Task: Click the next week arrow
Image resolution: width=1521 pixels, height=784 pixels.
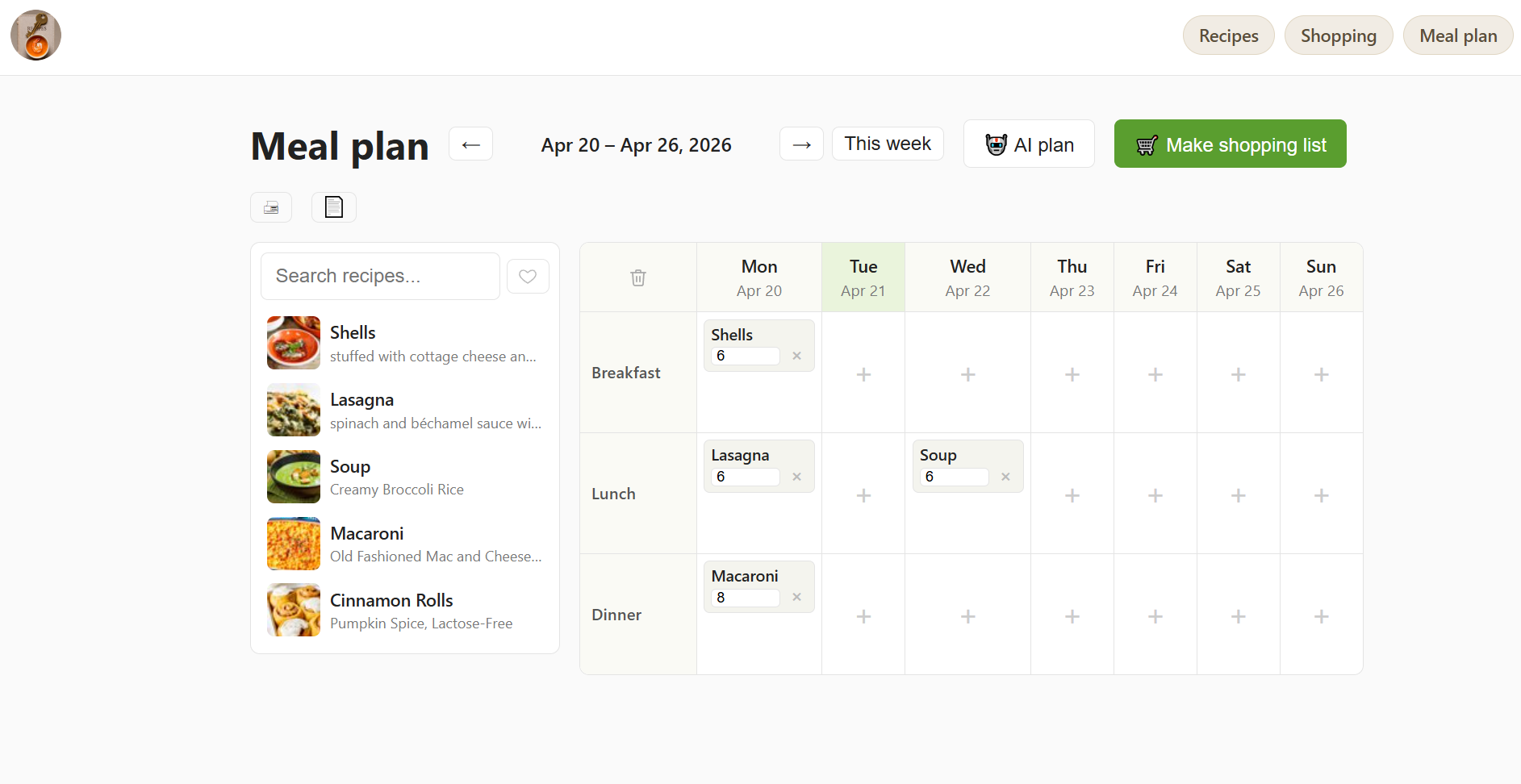Action: (800, 144)
